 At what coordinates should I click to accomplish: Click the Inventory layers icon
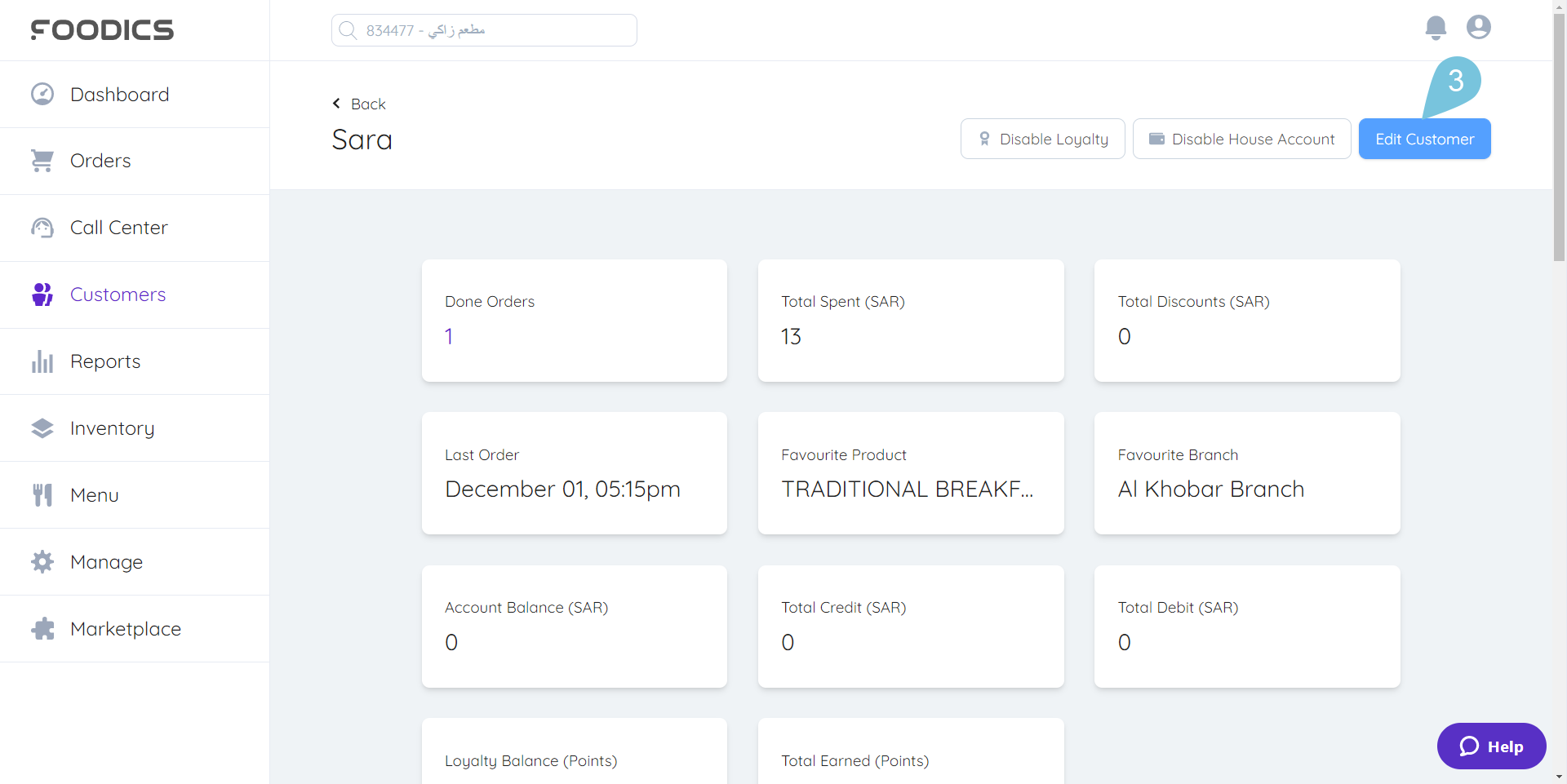pos(42,428)
